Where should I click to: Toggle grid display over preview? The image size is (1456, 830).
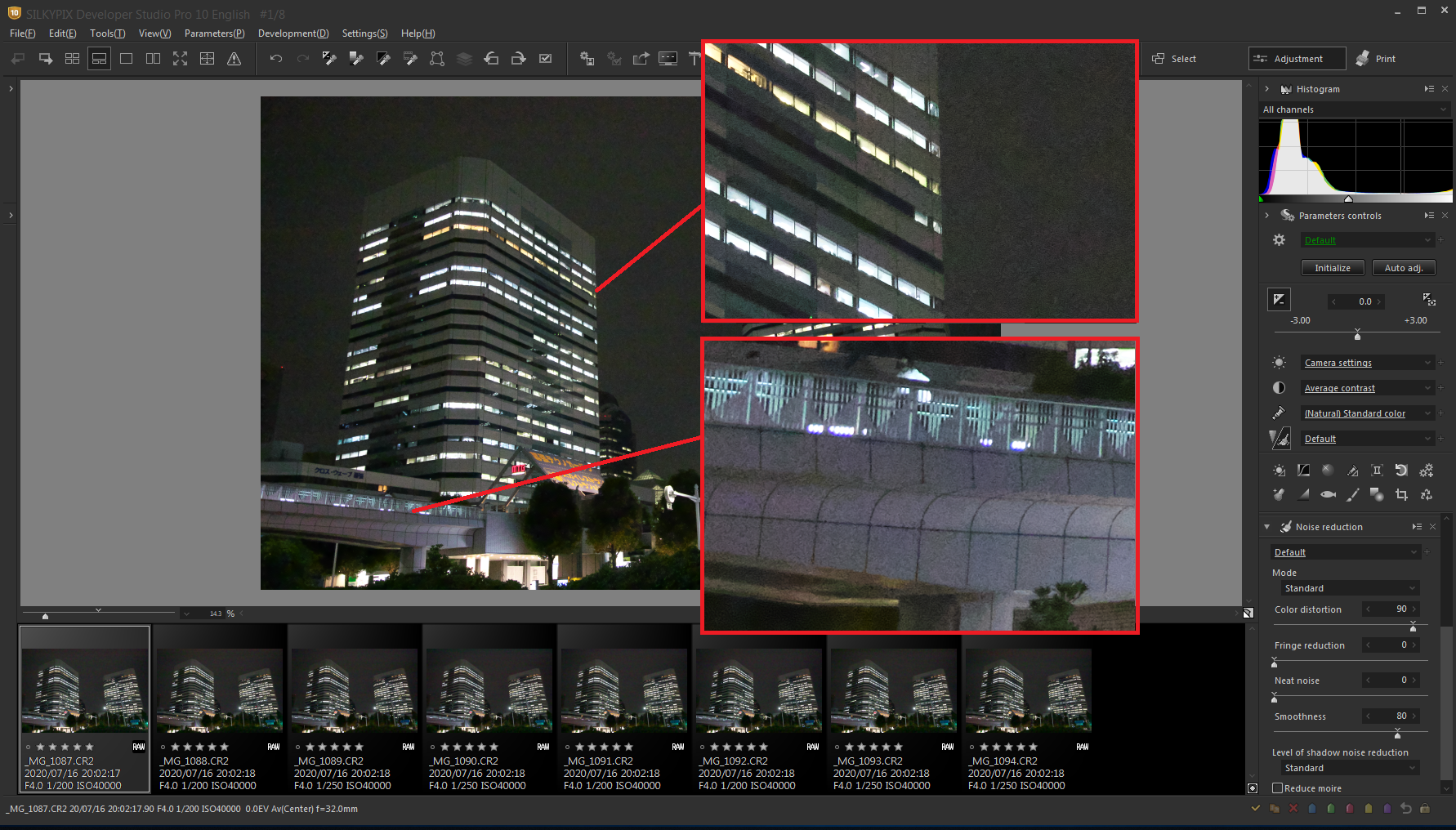pos(207,59)
